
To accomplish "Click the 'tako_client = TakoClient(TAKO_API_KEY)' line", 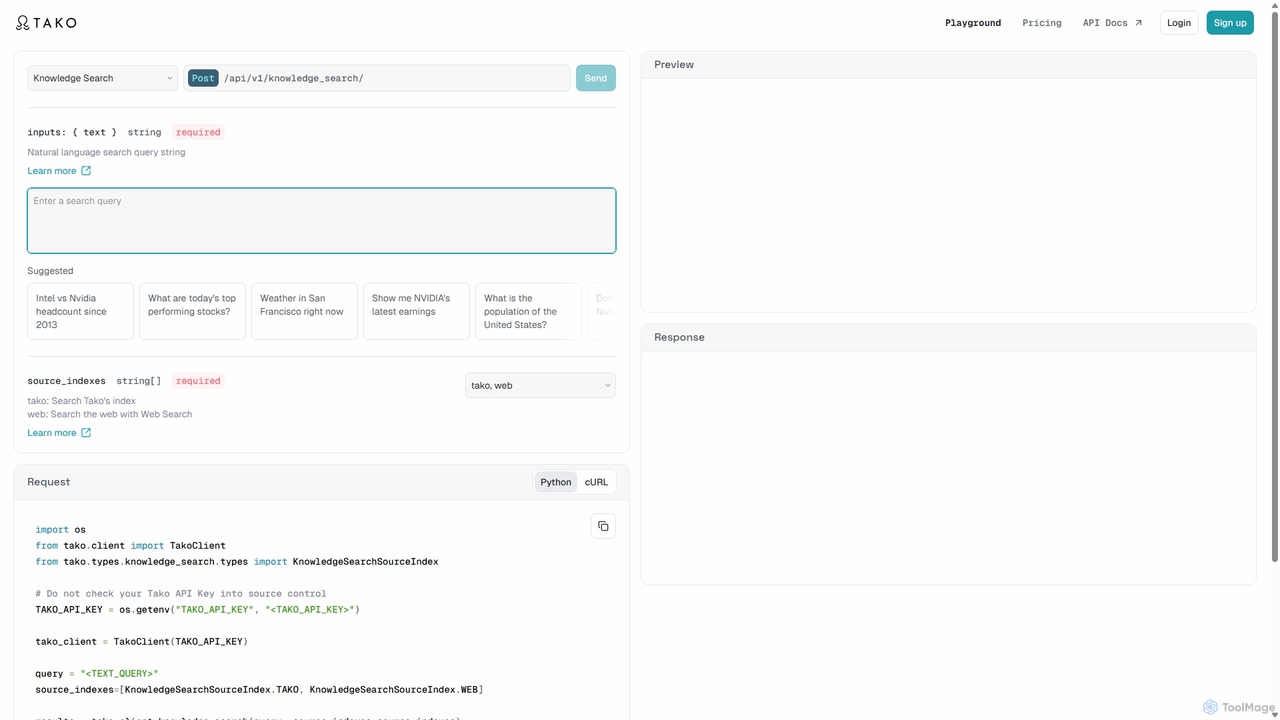I will [142, 642].
